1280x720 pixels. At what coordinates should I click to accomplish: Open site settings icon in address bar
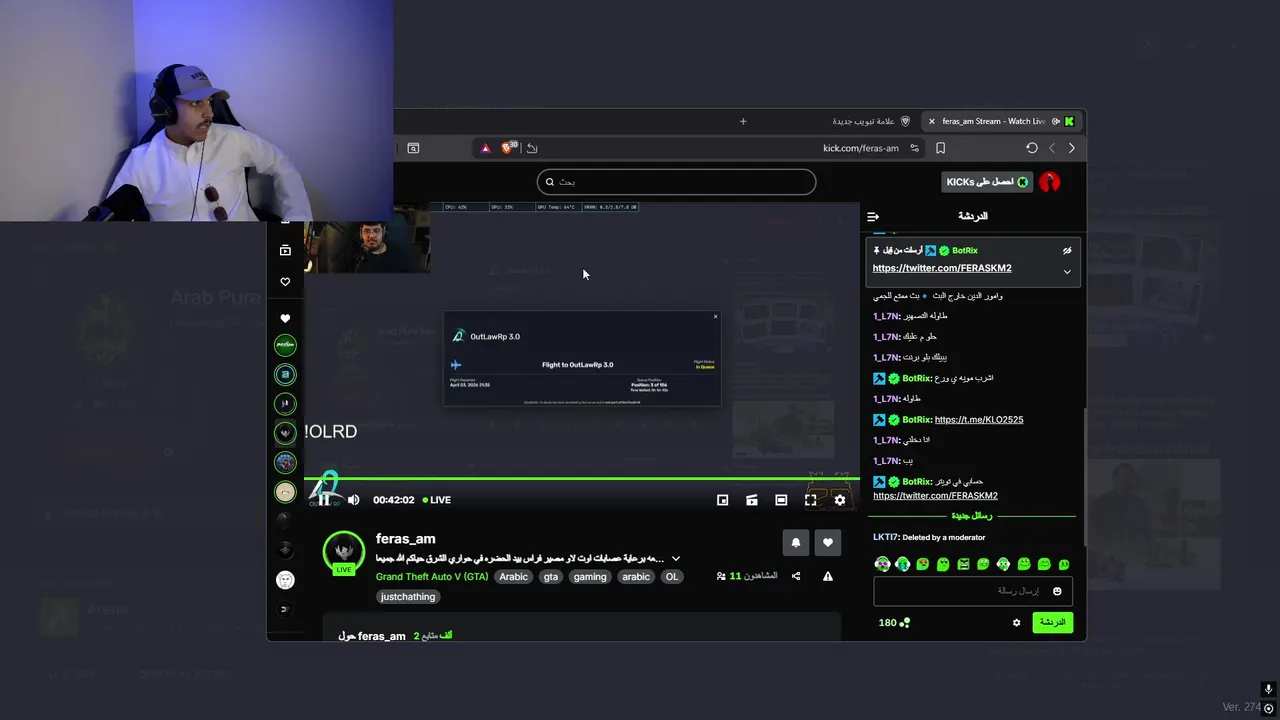tap(914, 148)
